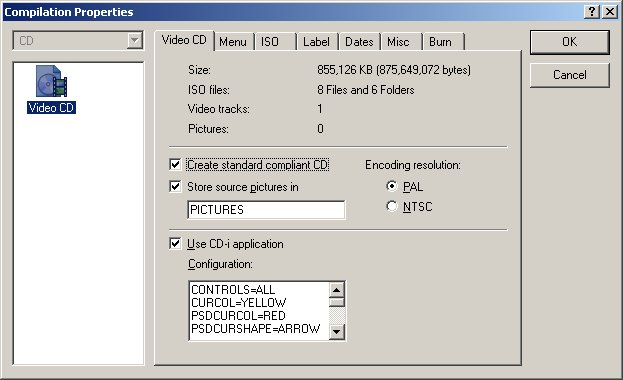Click the configuration list scroll up arrow
Screen dimensions: 623x380
point(337,290)
